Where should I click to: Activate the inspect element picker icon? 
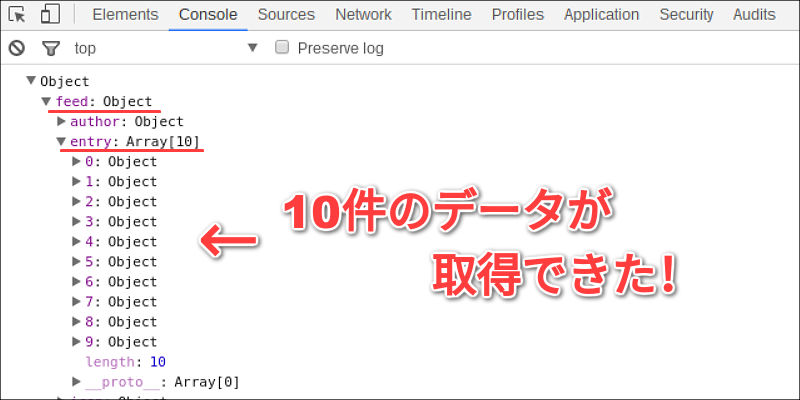tap(17, 15)
